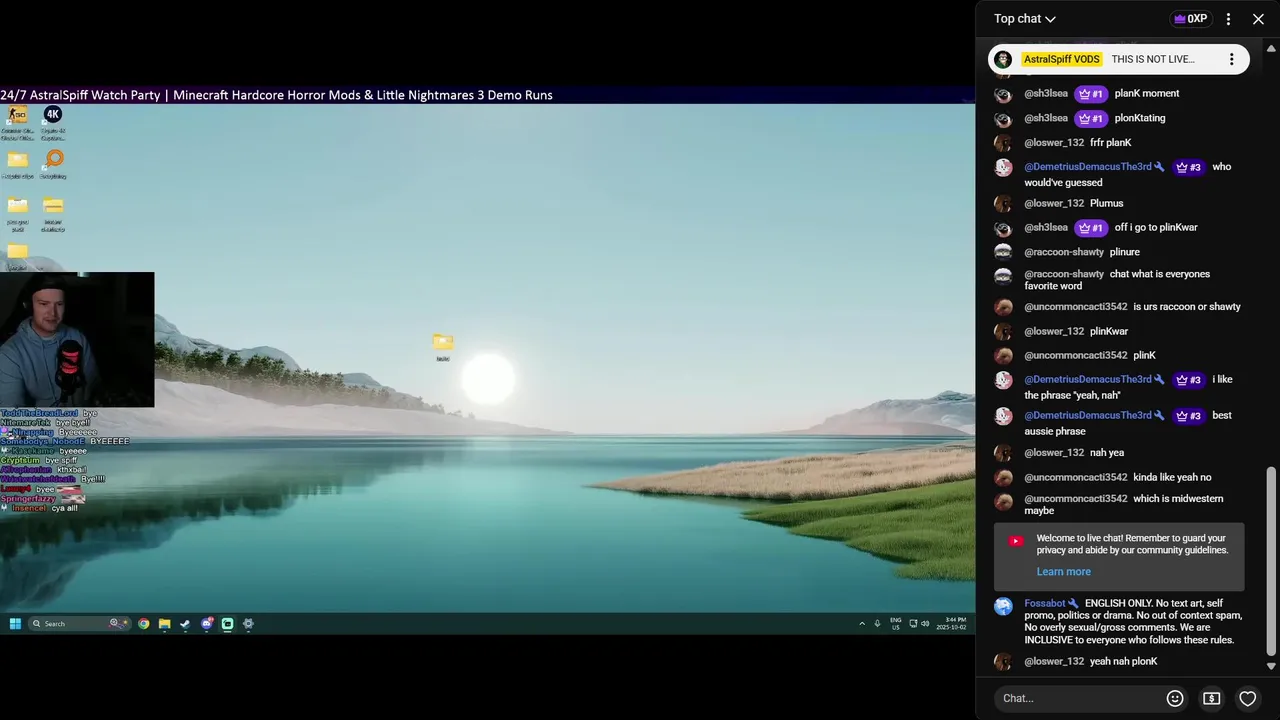Close the live chat panel
The height and width of the screenshot is (720, 1280).
[x=1258, y=19]
